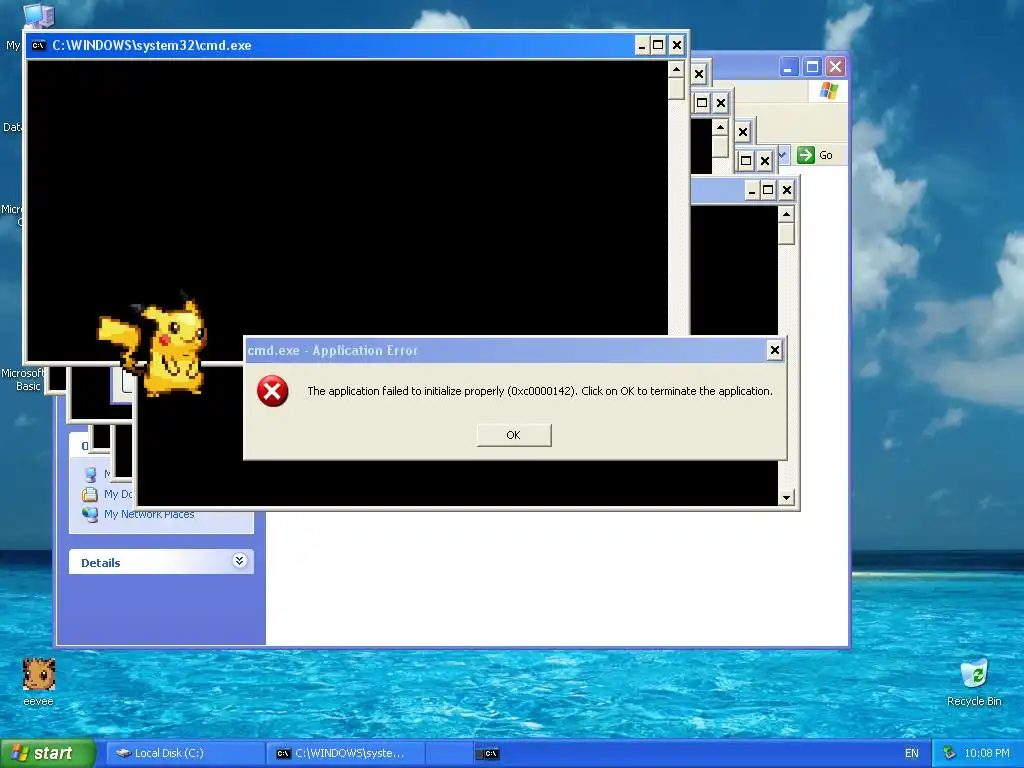Open the Start menu
The height and width of the screenshot is (768, 1024).
click(x=46, y=753)
